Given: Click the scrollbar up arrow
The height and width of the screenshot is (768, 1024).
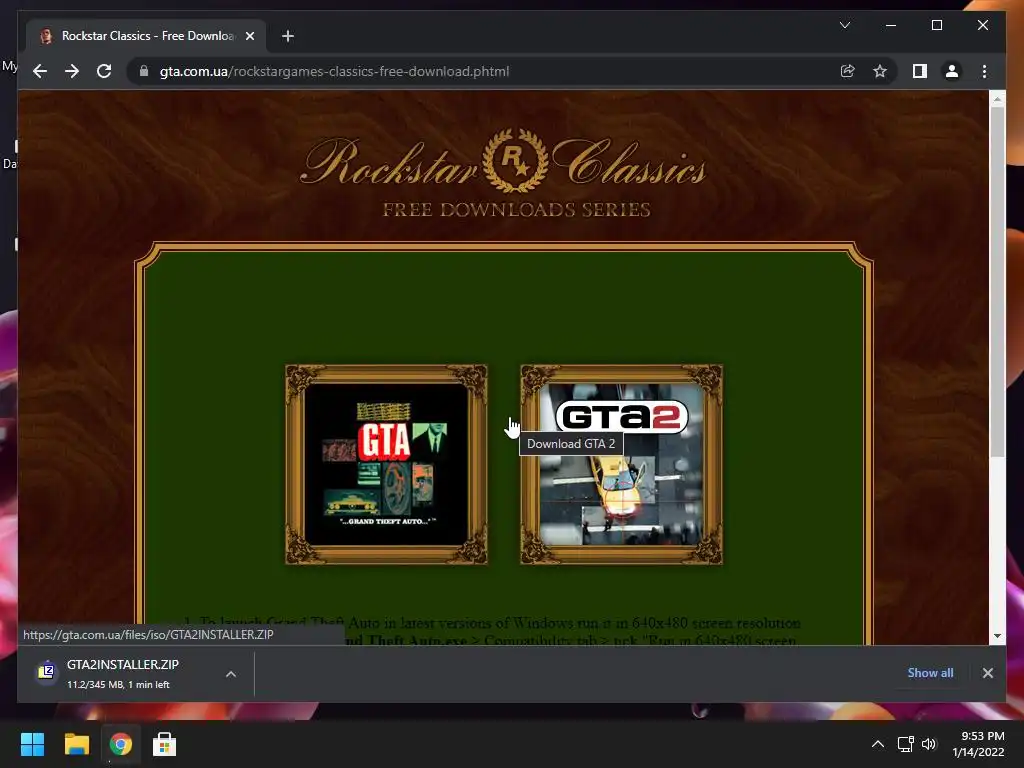Looking at the screenshot, I should tap(997, 99).
